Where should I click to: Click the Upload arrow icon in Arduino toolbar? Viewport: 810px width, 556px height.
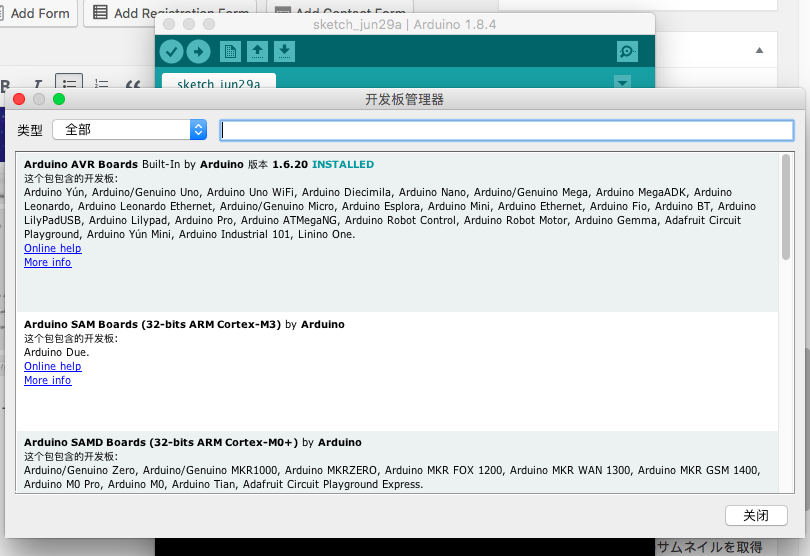[x=198, y=52]
